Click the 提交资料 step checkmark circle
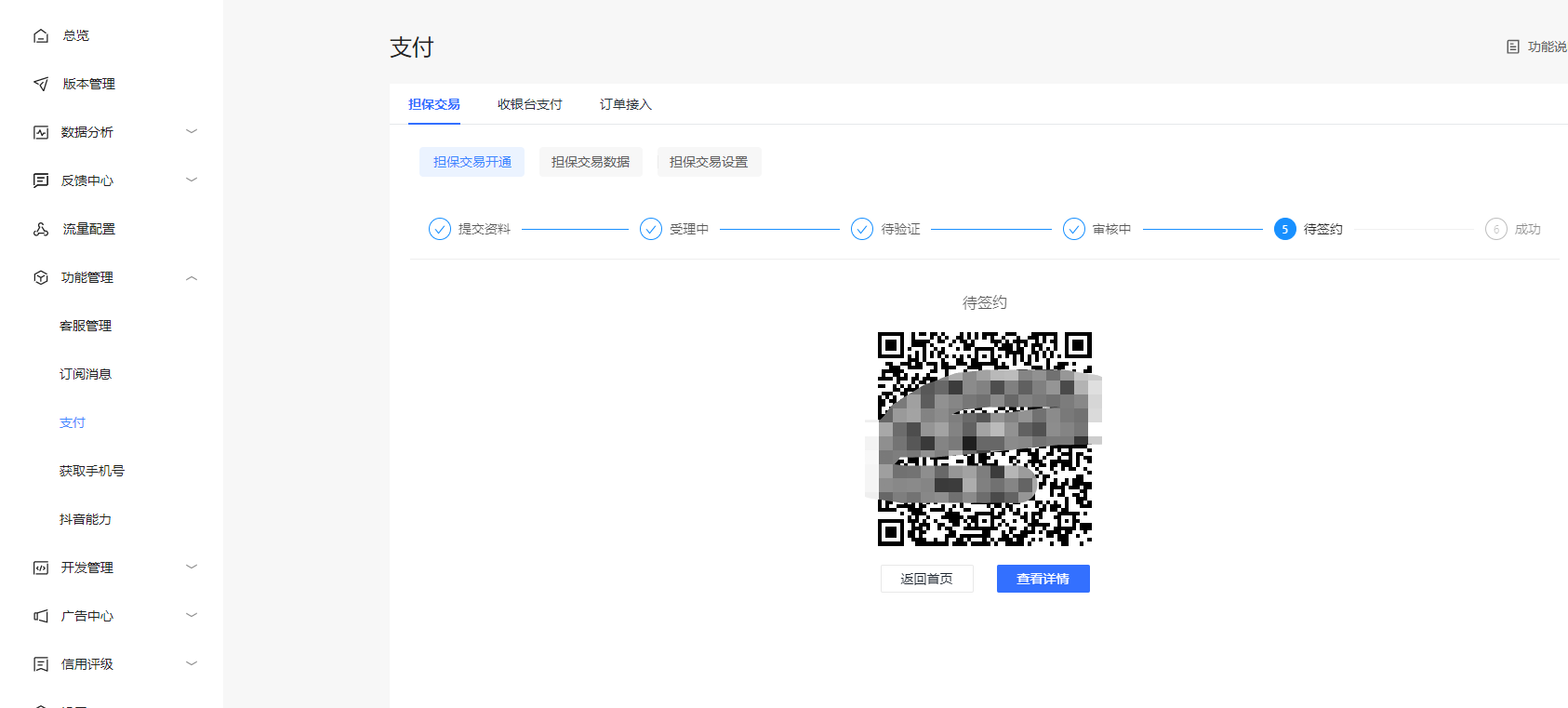 (440, 229)
